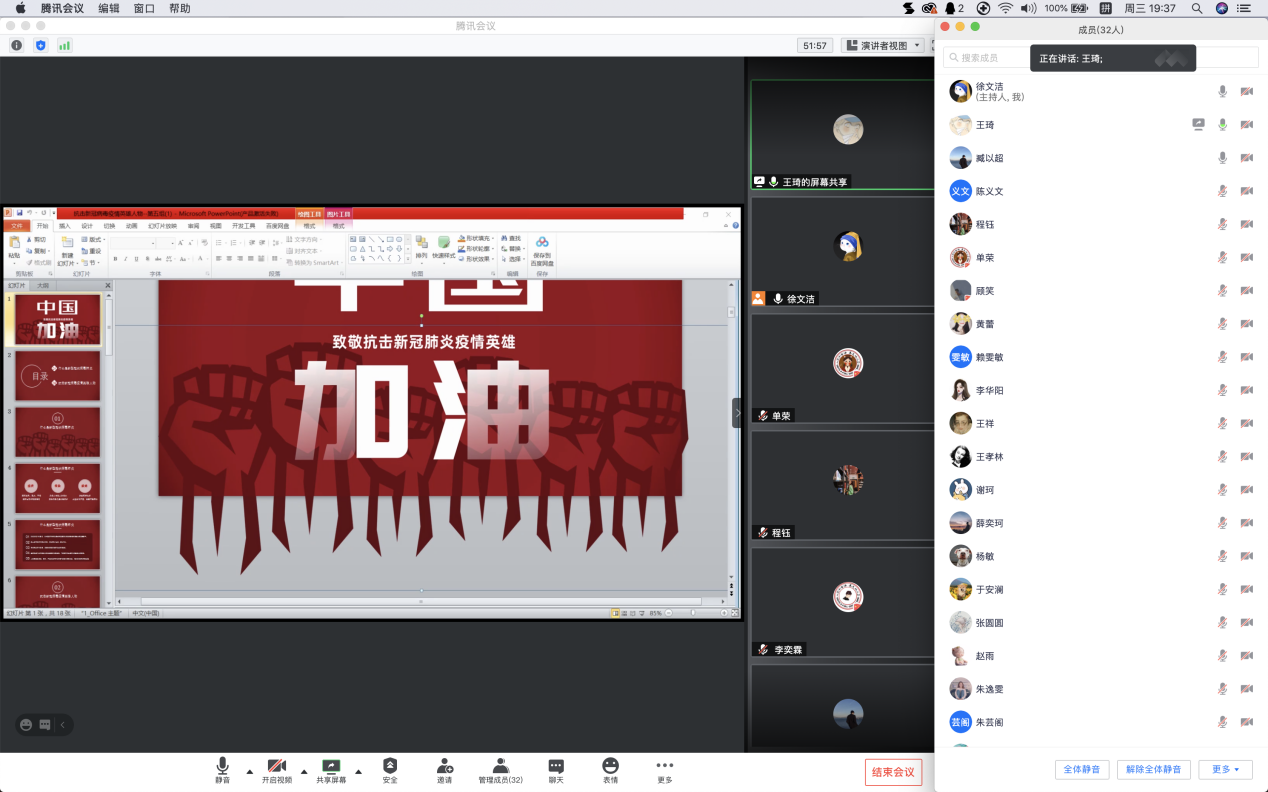
Task: Click the 结束会议 end meeting button
Action: 893,772
